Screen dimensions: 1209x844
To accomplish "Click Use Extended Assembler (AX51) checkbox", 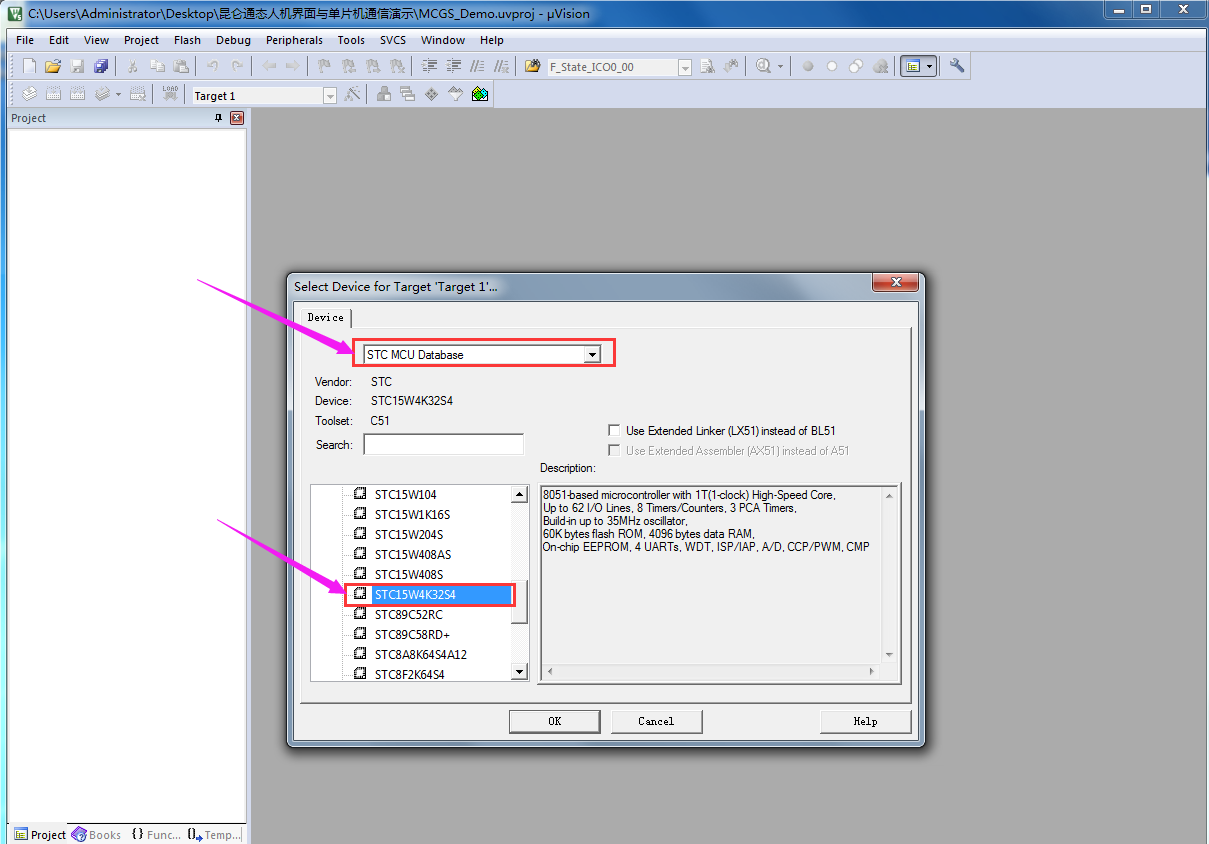I will click(614, 451).
